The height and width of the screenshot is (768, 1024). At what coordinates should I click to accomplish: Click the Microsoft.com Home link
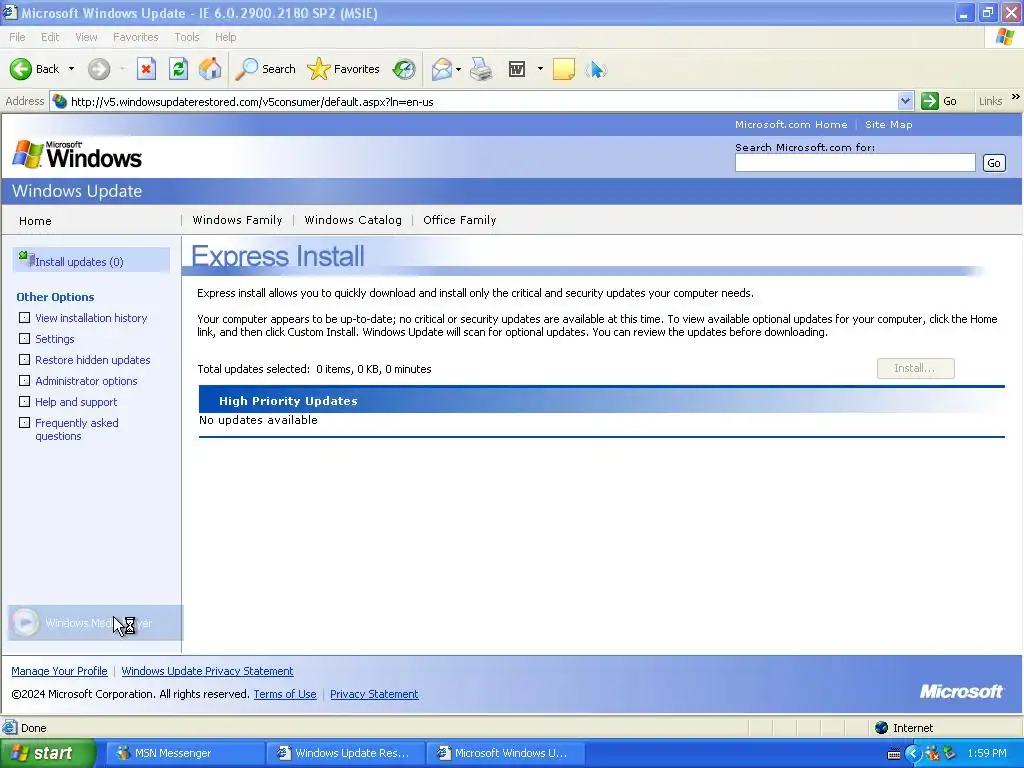click(x=791, y=124)
